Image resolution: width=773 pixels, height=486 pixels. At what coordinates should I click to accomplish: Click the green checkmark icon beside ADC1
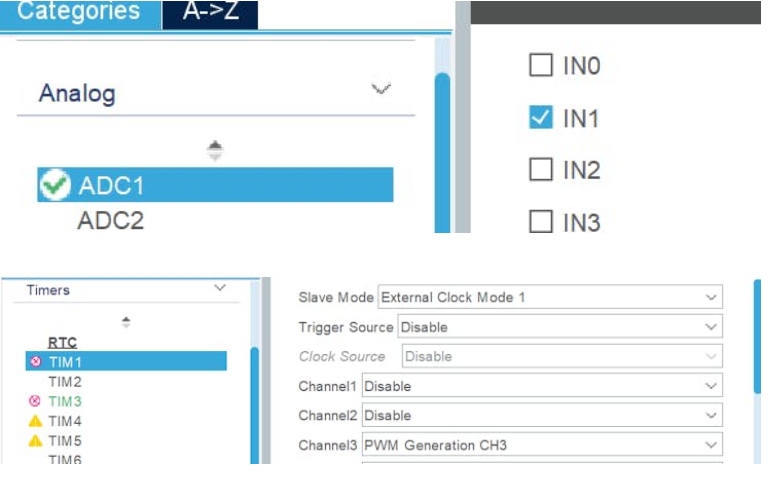tap(55, 185)
